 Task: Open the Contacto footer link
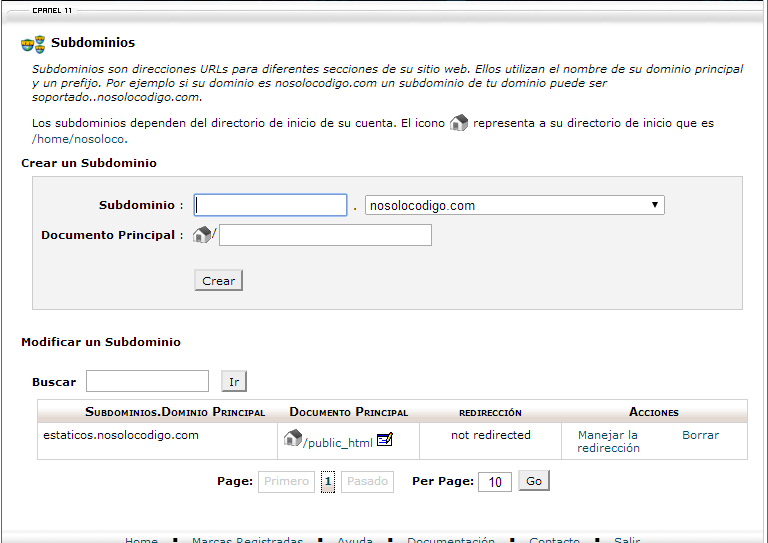[x=554, y=540]
